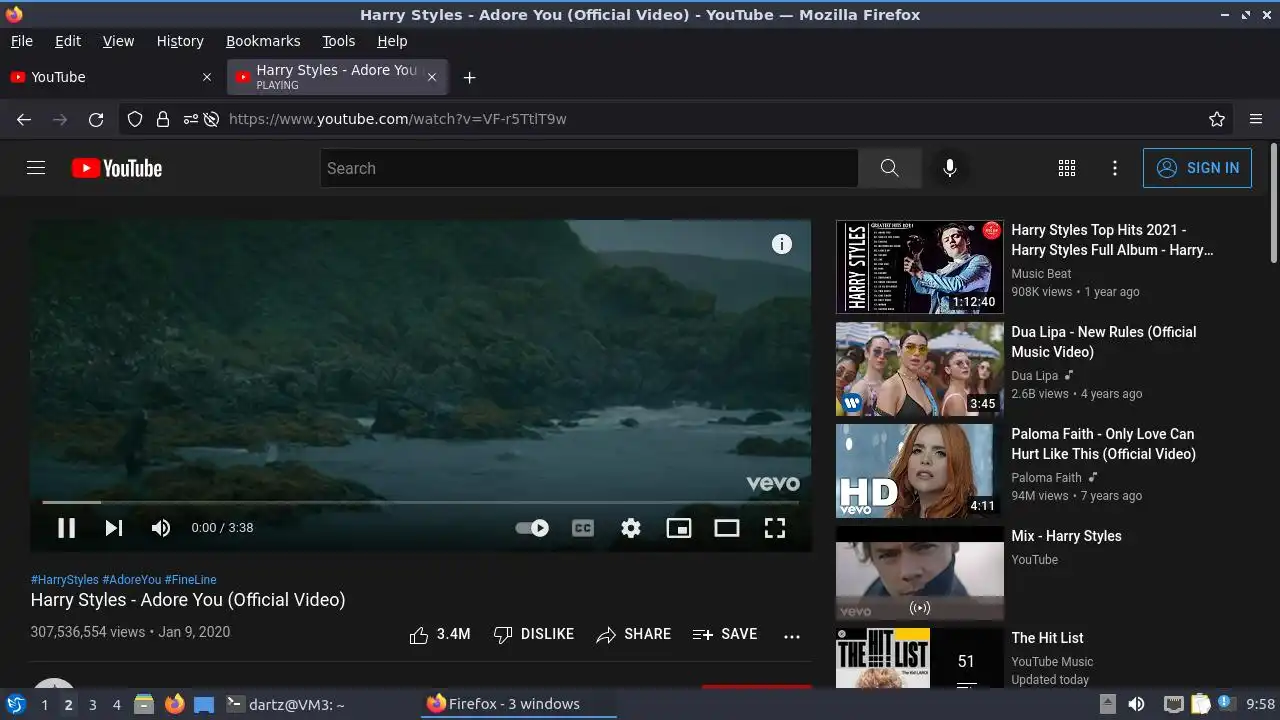
Task: Open the Edit menu
Action: click(68, 41)
